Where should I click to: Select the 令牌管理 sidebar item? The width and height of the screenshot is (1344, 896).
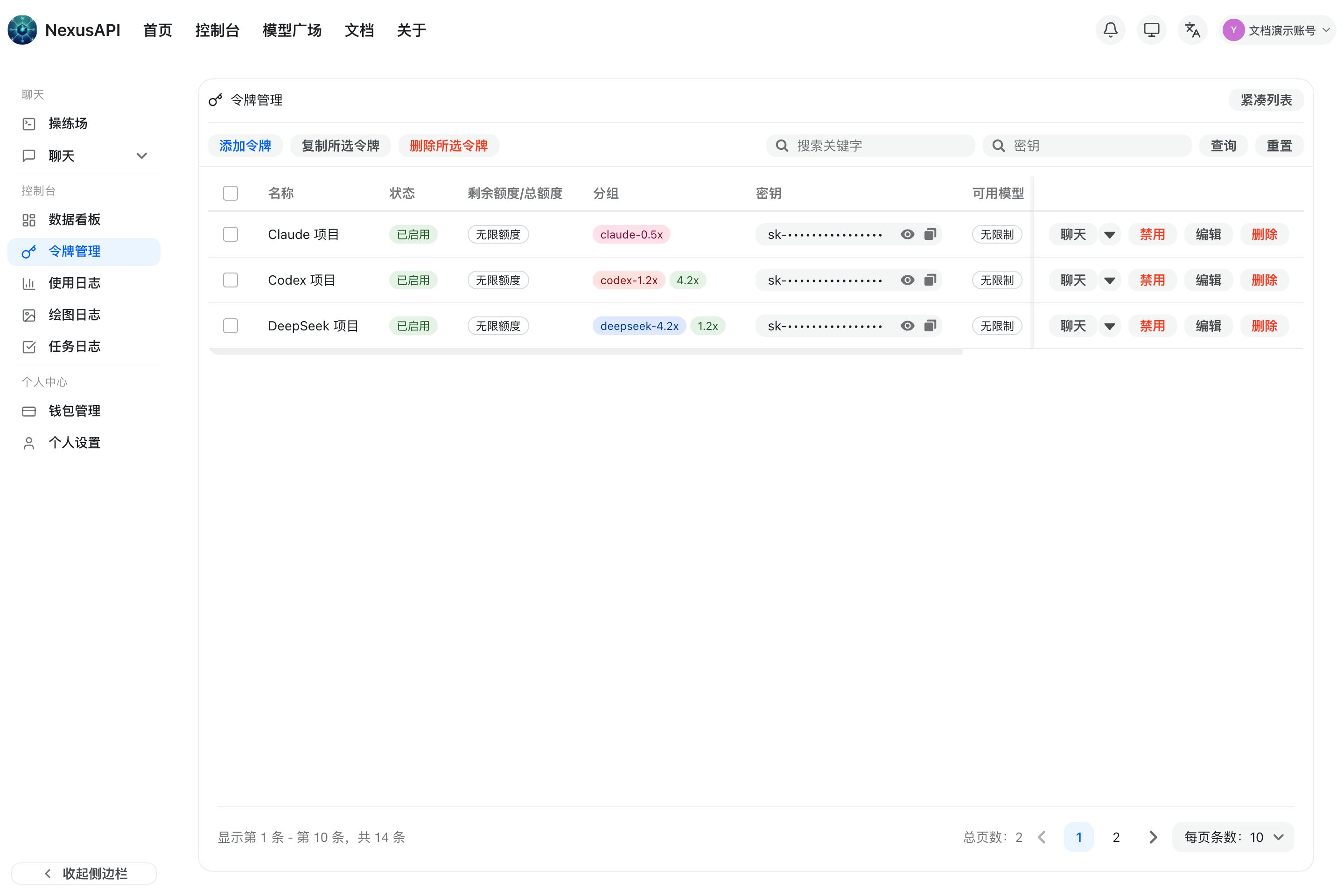tap(84, 252)
